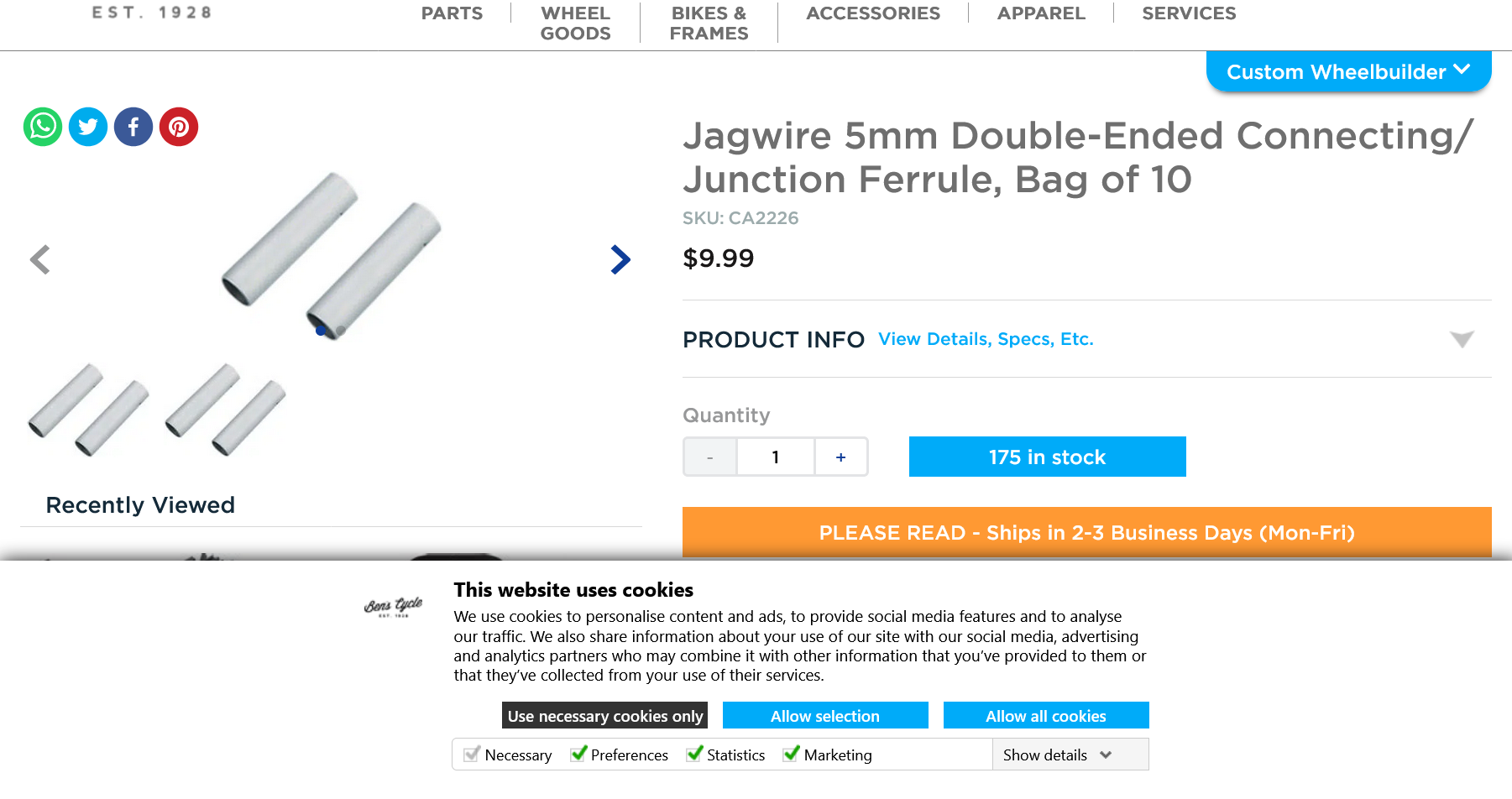Open the Parts menu
The width and height of the screenshot is (1512, 799).
click(452, 13)
